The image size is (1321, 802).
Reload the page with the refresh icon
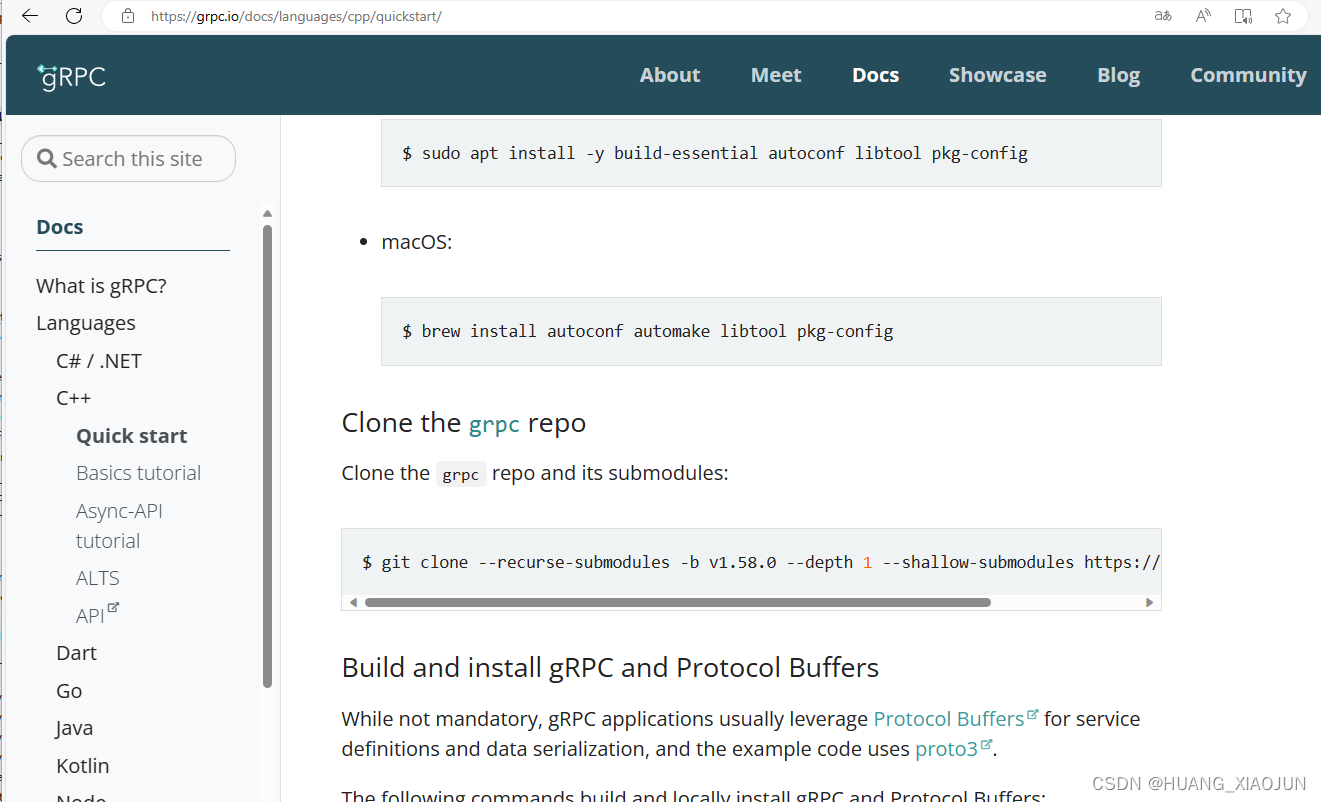[x=73, y=16]
